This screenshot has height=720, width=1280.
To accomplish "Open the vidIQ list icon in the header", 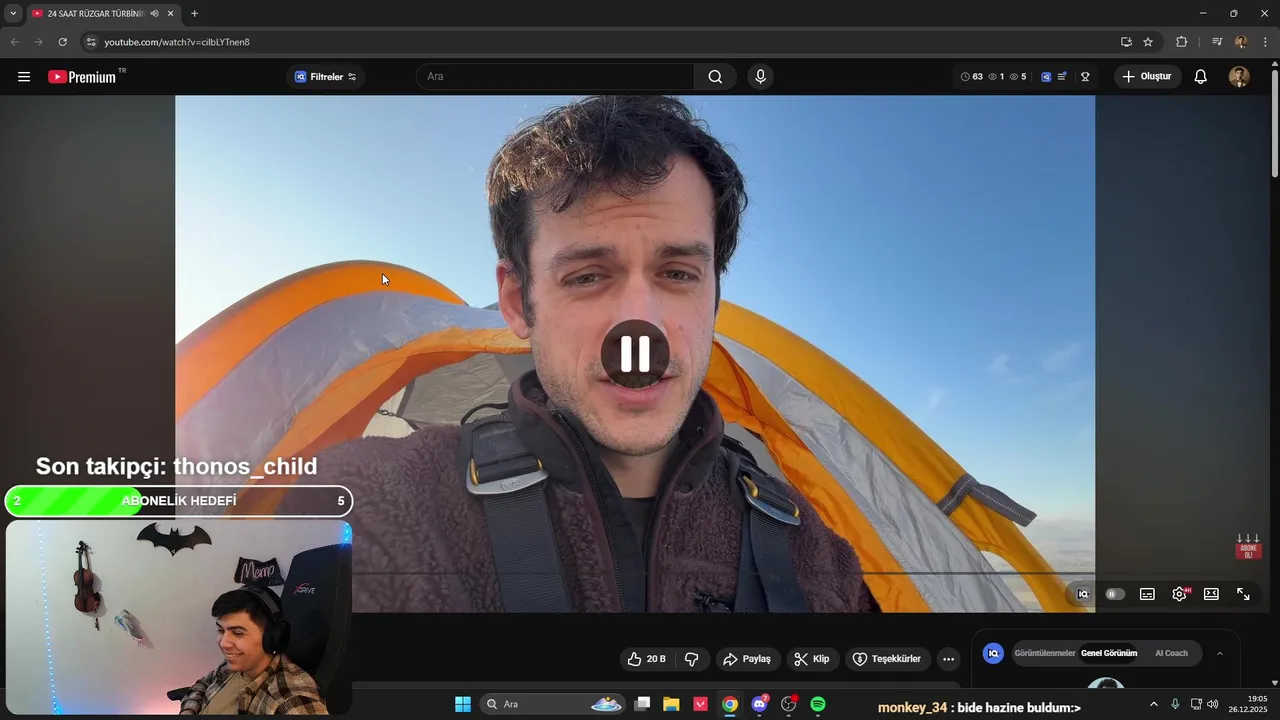I will 1062,77.
